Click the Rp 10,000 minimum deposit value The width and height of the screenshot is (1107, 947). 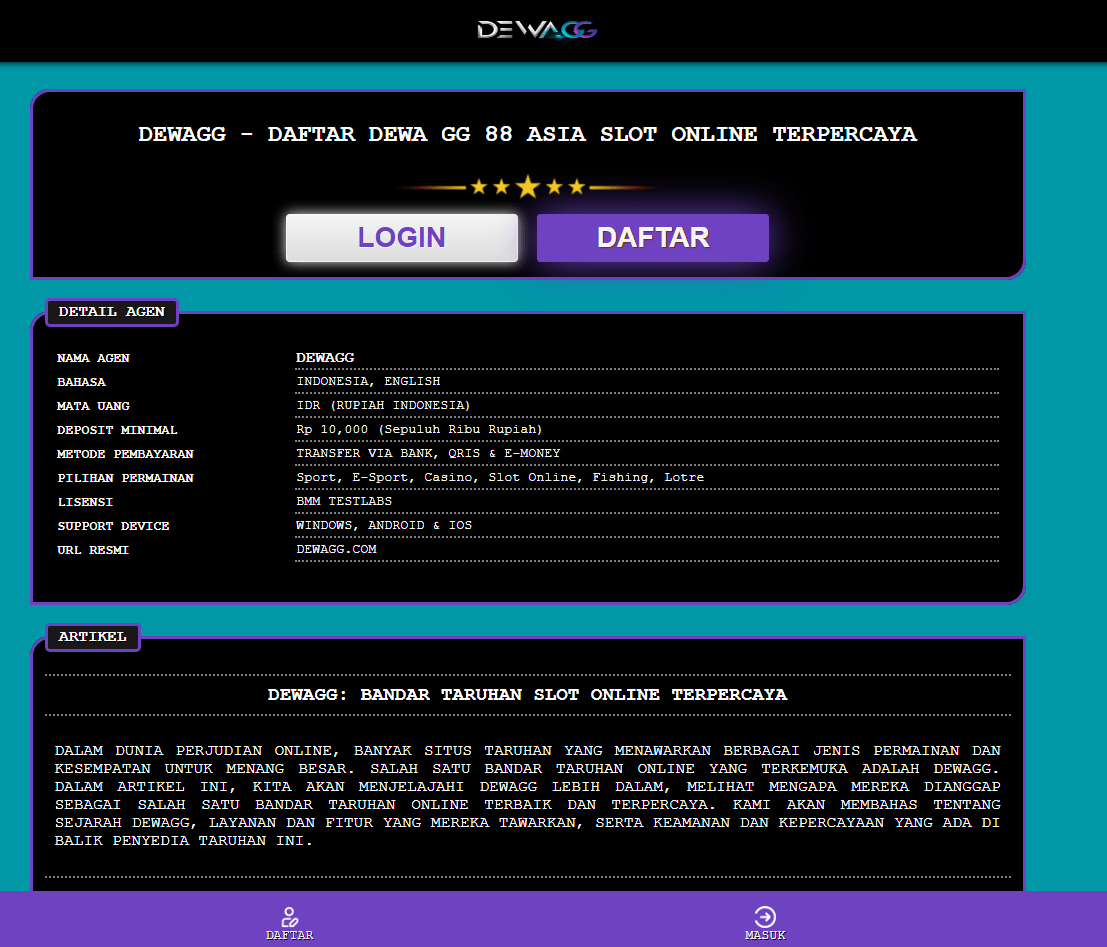coord(419,429)
